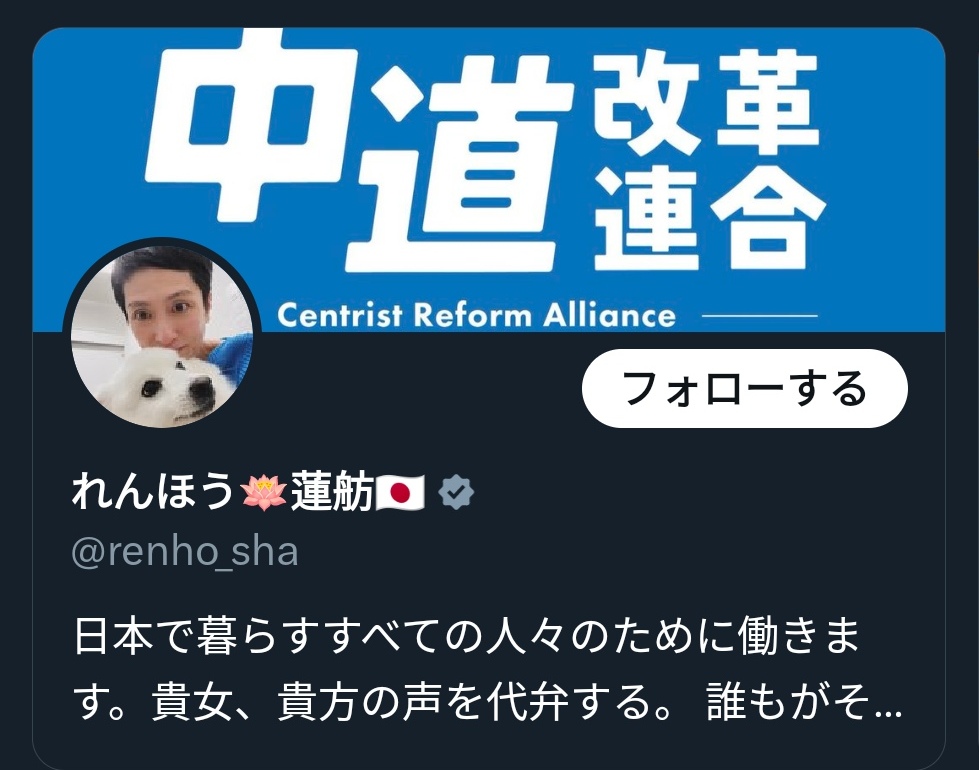Open the blue 中道改革連合 banner image
The height and width of the screenshot is (770, 979).
[x=489, y=179]
